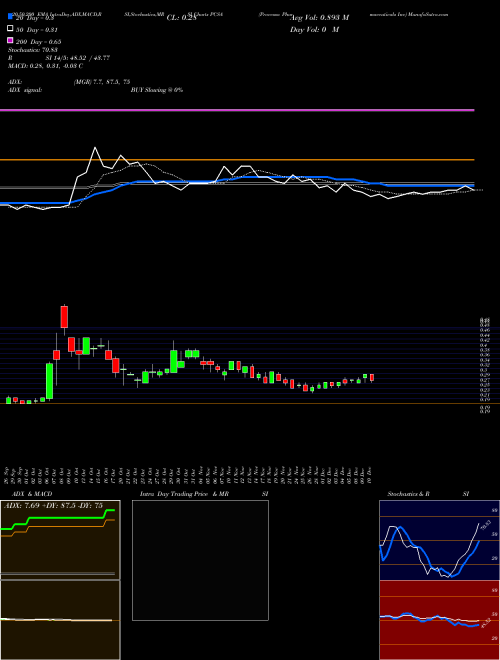Screen dimensions: 500x660
Task: Click the '(MGR) 7.7, 87.5, 75' values
Action: click(102, 82)
